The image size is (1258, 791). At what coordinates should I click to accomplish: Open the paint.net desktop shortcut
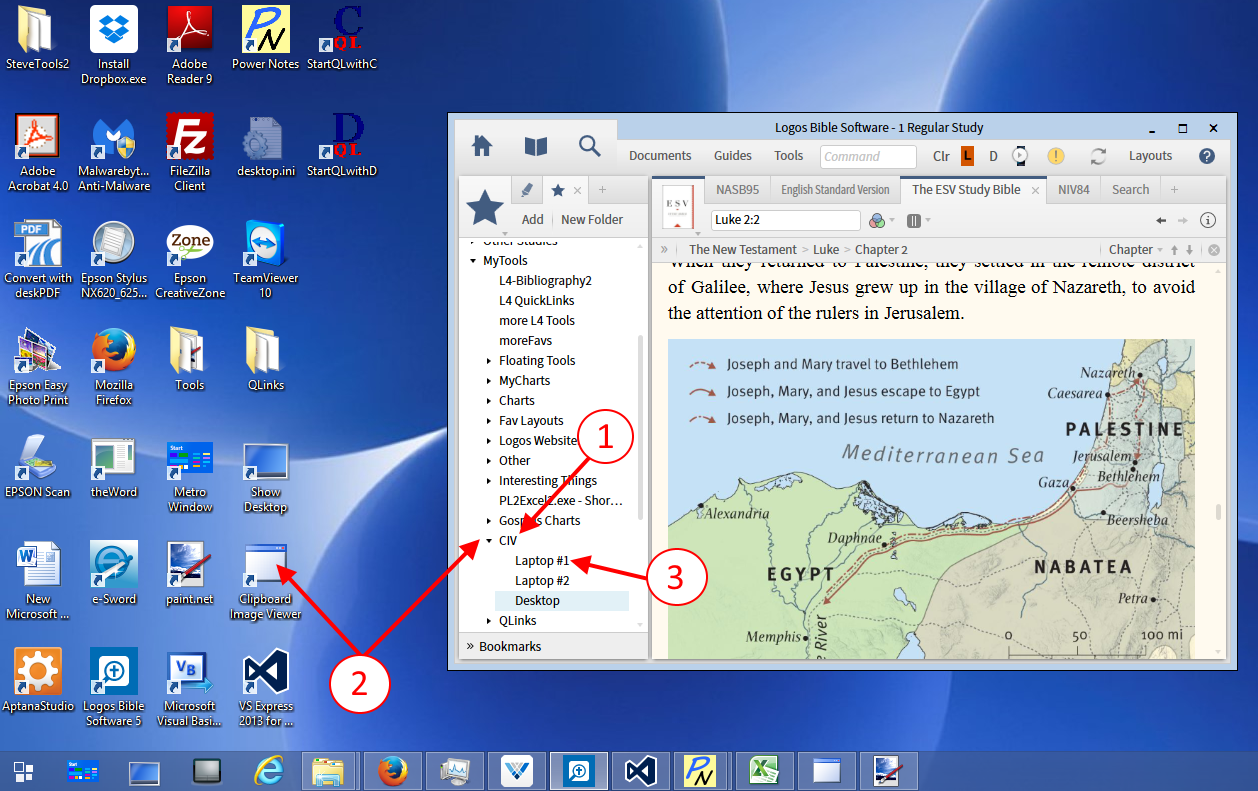190,573
